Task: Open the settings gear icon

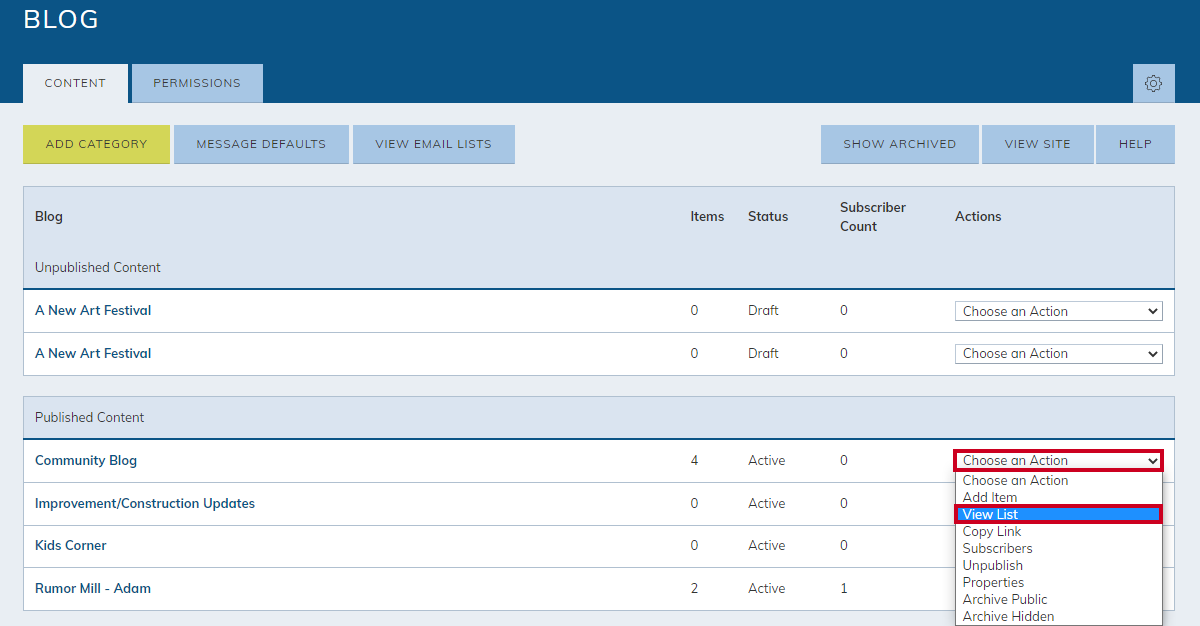Action: click(1153, 83)
